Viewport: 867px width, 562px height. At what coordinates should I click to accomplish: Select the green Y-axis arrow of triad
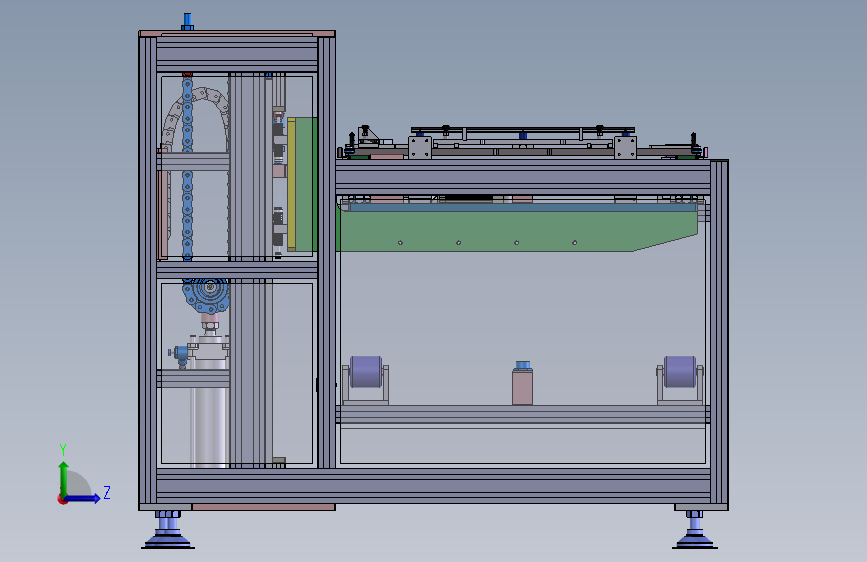pyautogui.click(x=64, y=478)
